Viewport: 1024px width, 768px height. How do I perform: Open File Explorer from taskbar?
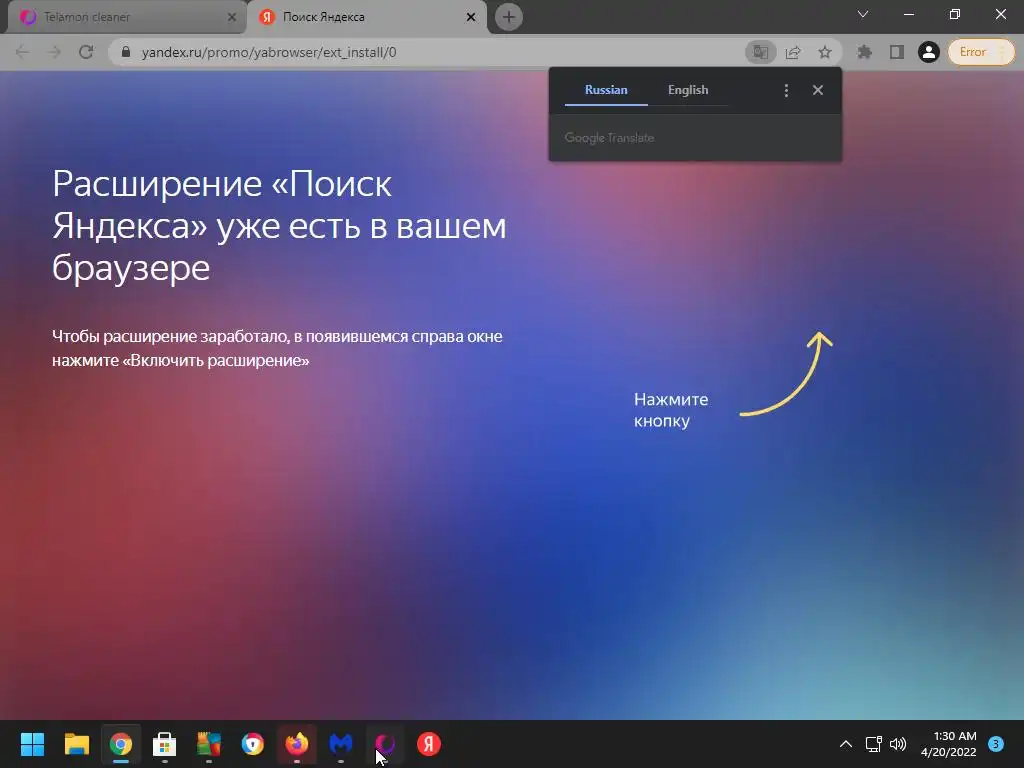coord(76,744)
